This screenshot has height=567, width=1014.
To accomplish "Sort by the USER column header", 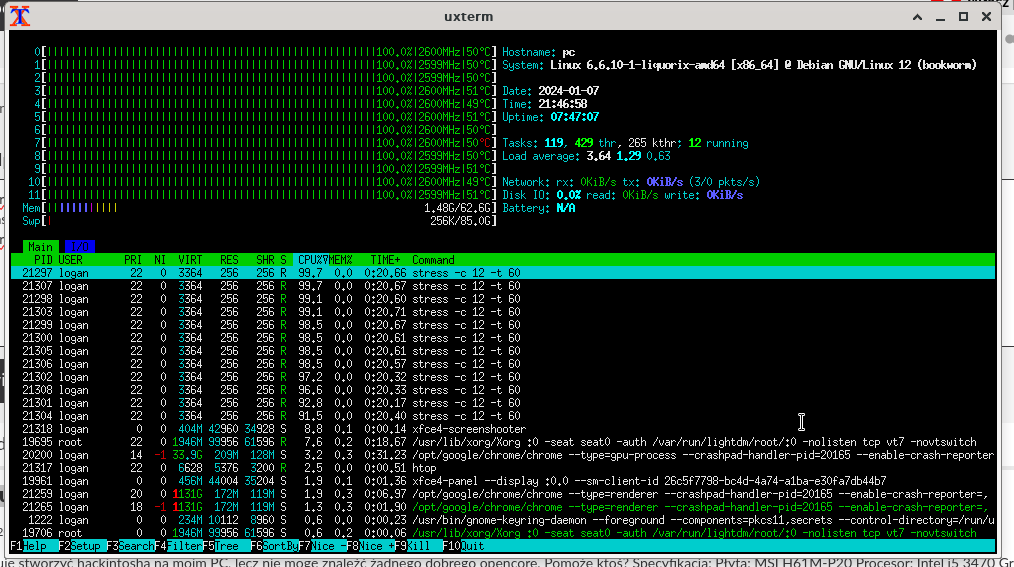I will click(70, 260).
